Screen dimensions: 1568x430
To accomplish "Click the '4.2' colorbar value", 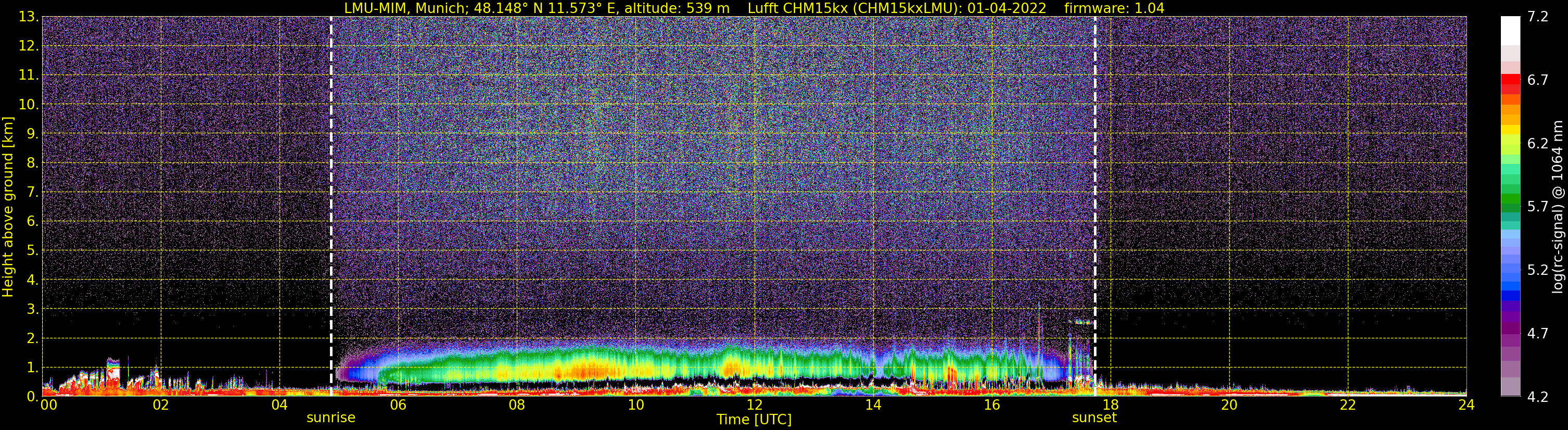I will 1538,397.
